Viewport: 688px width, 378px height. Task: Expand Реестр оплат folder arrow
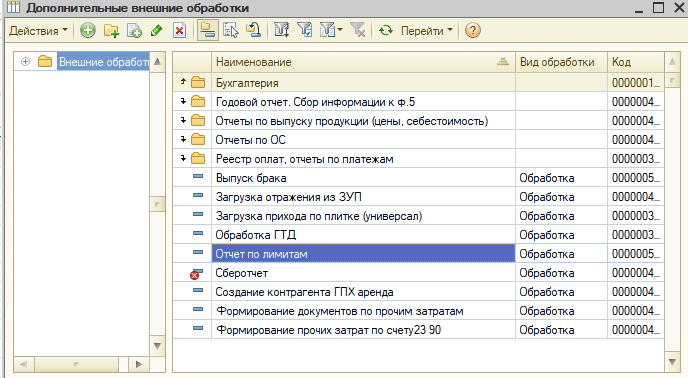pyautogui.click(x=183, y=158)
